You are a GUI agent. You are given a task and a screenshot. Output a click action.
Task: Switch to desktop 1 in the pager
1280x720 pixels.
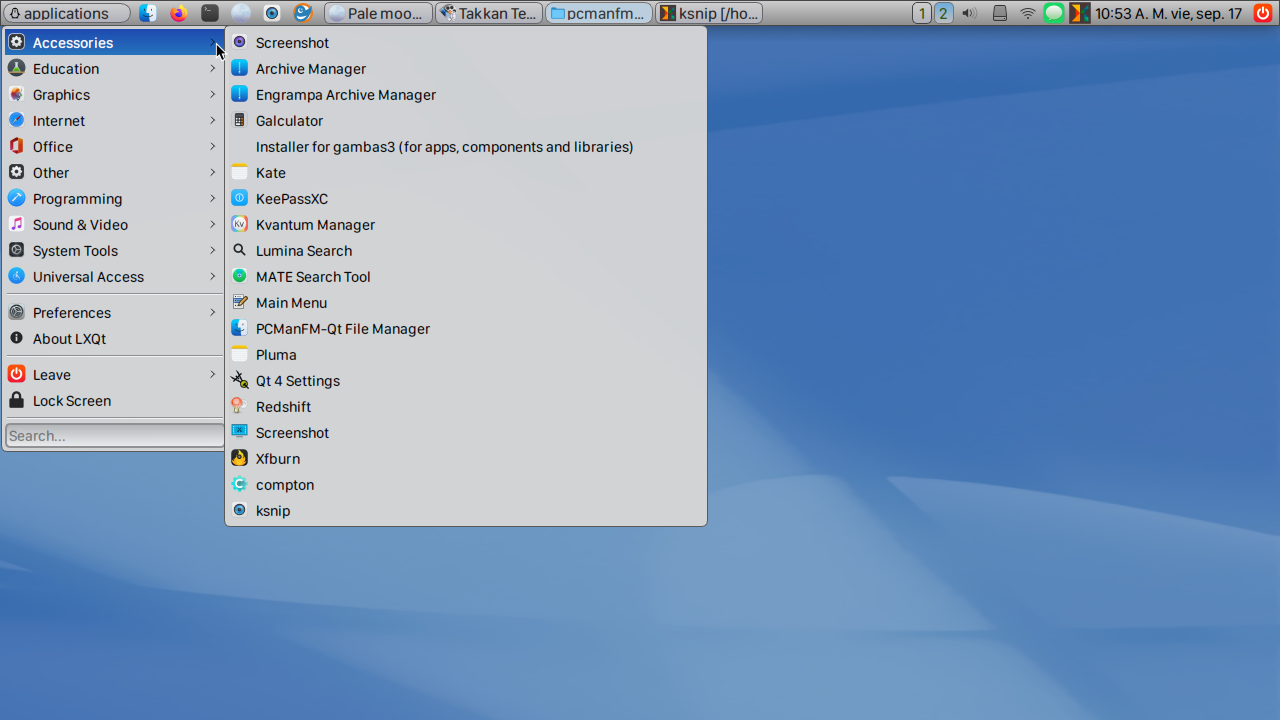(922, 13)
